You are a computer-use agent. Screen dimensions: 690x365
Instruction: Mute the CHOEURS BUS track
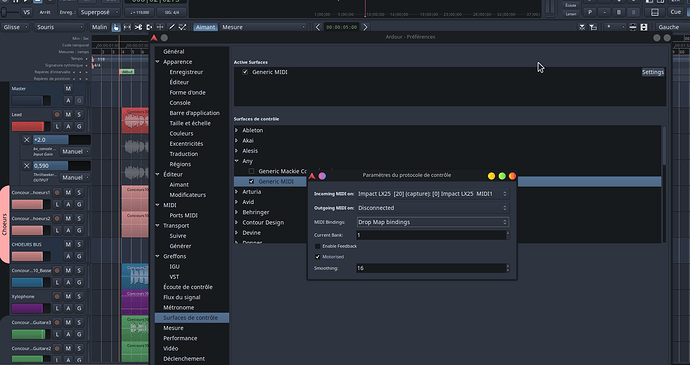tap(68, 244)
